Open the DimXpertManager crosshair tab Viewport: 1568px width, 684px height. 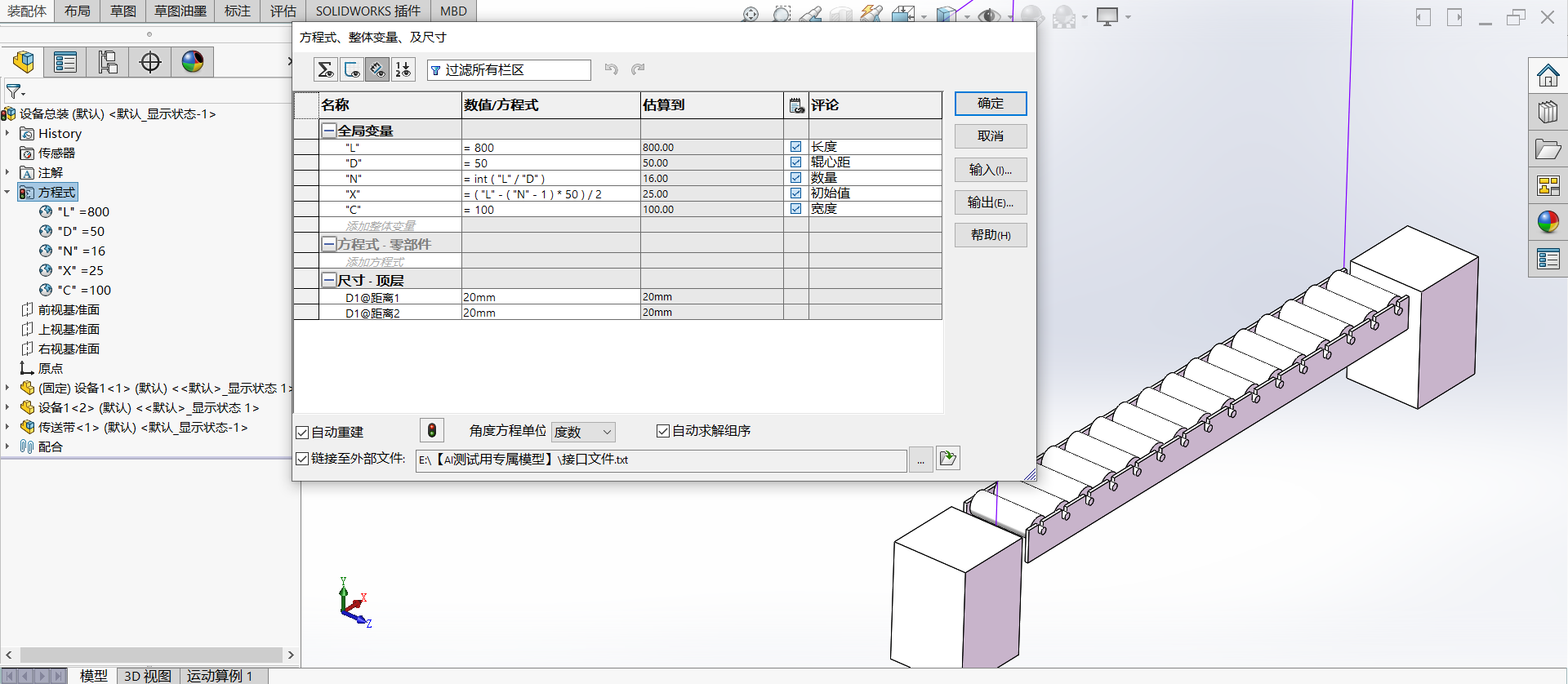pos(150,61)
